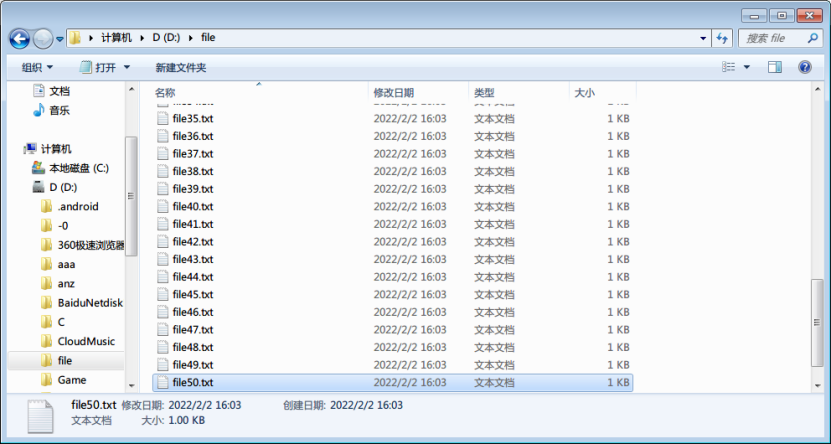Select 文档 in the navigation pane
The width and height of the screenshot is (831, 444).
(x=59, y=91)
